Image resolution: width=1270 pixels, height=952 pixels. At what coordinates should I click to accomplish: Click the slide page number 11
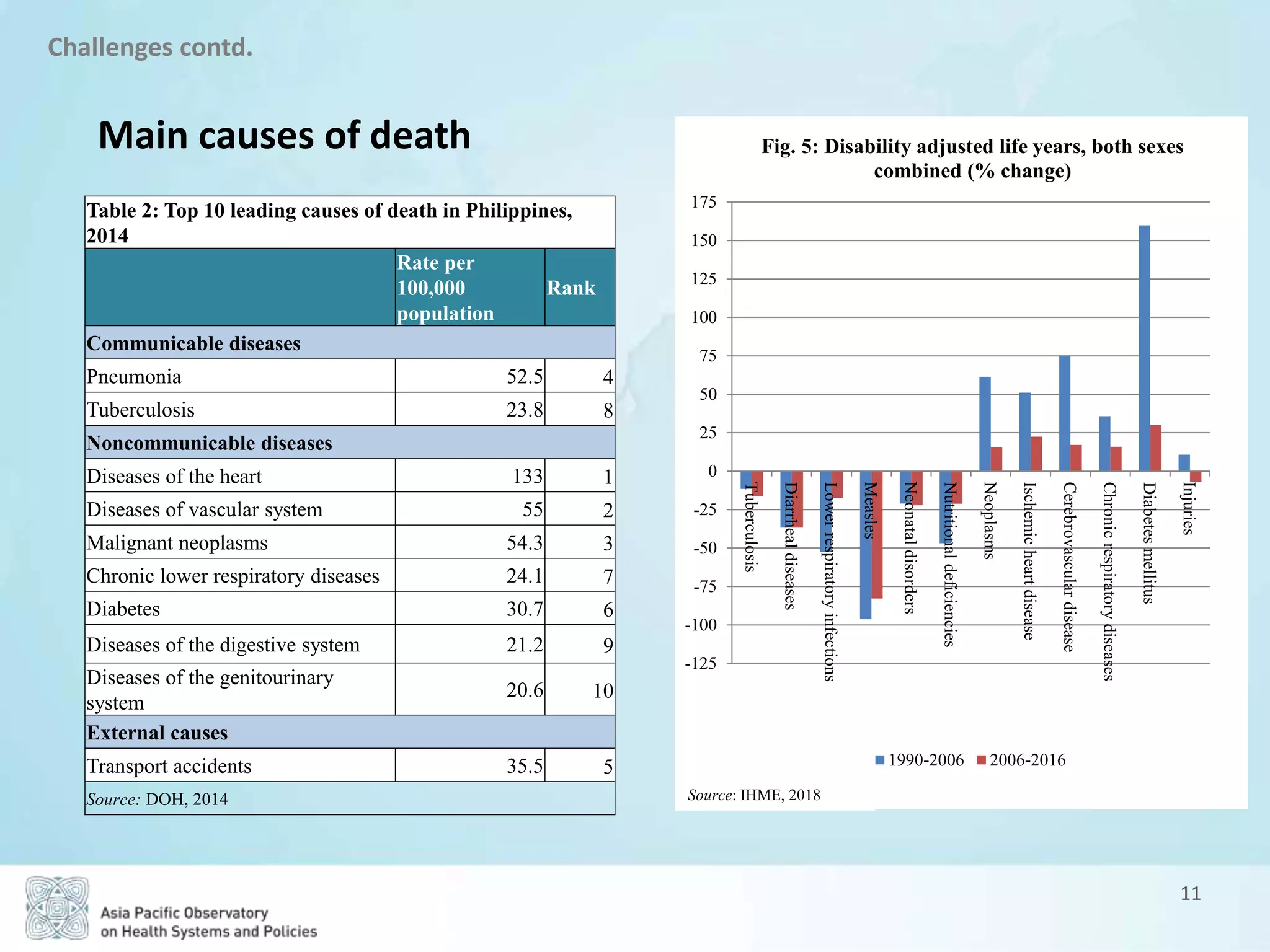[x=1190, y=893]
